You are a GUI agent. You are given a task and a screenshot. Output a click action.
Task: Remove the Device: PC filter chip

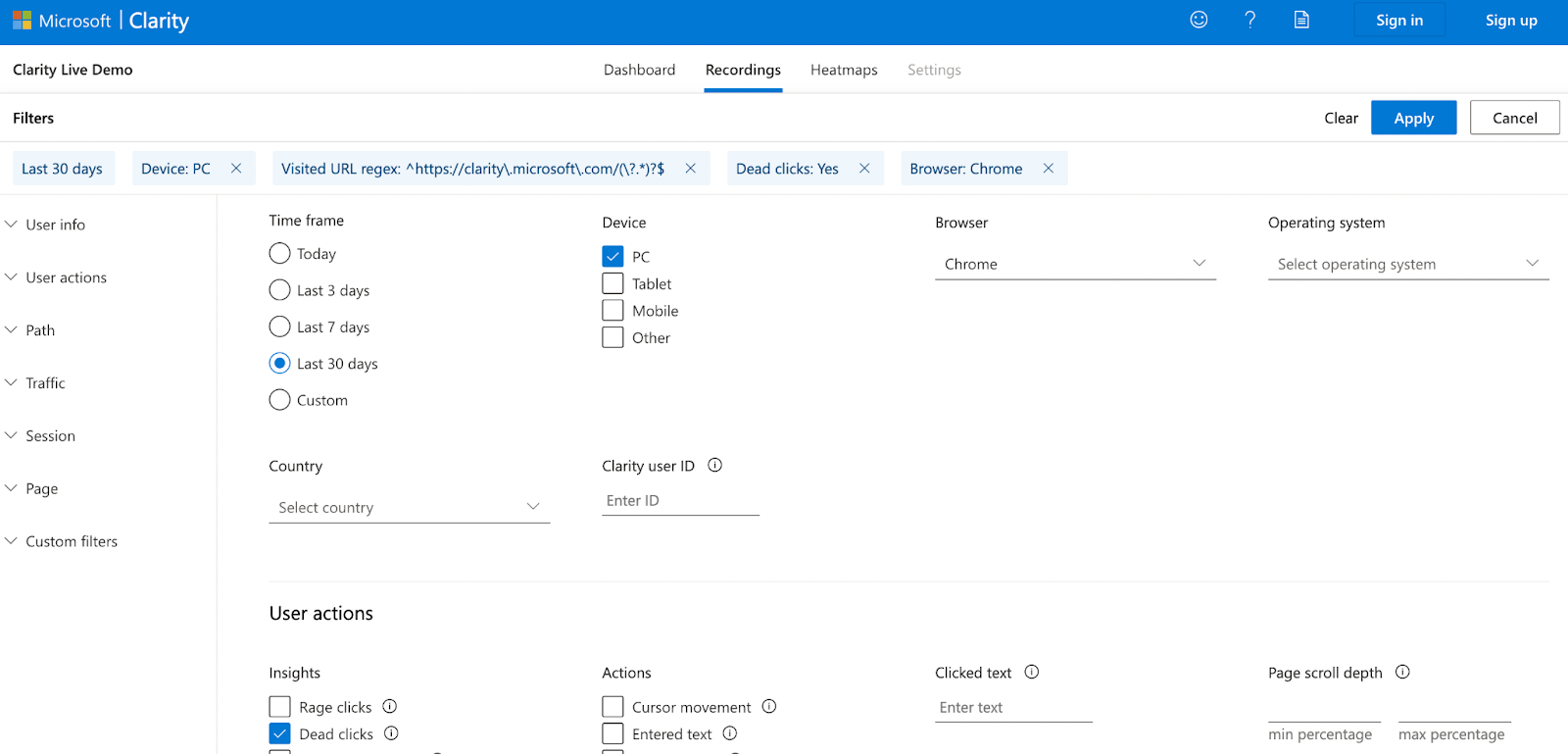[236, 169]
